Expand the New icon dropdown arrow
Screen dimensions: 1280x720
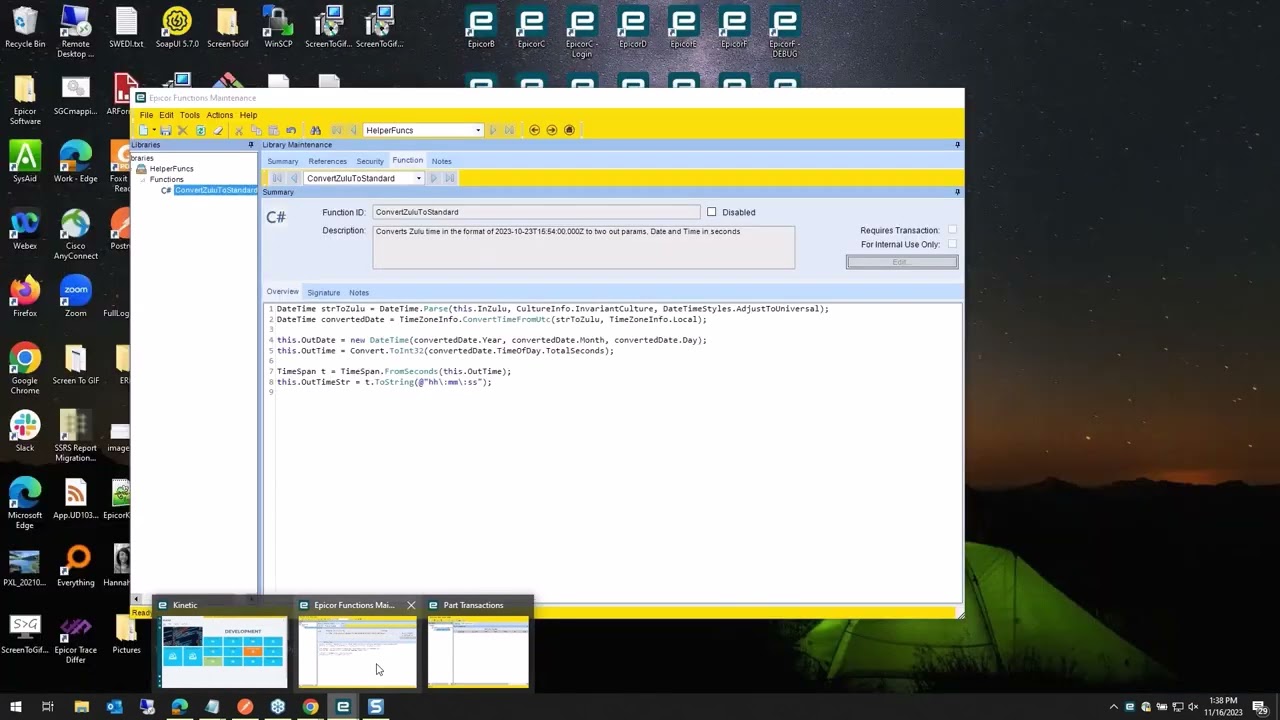pyautogui.click(x=153, y=130)
